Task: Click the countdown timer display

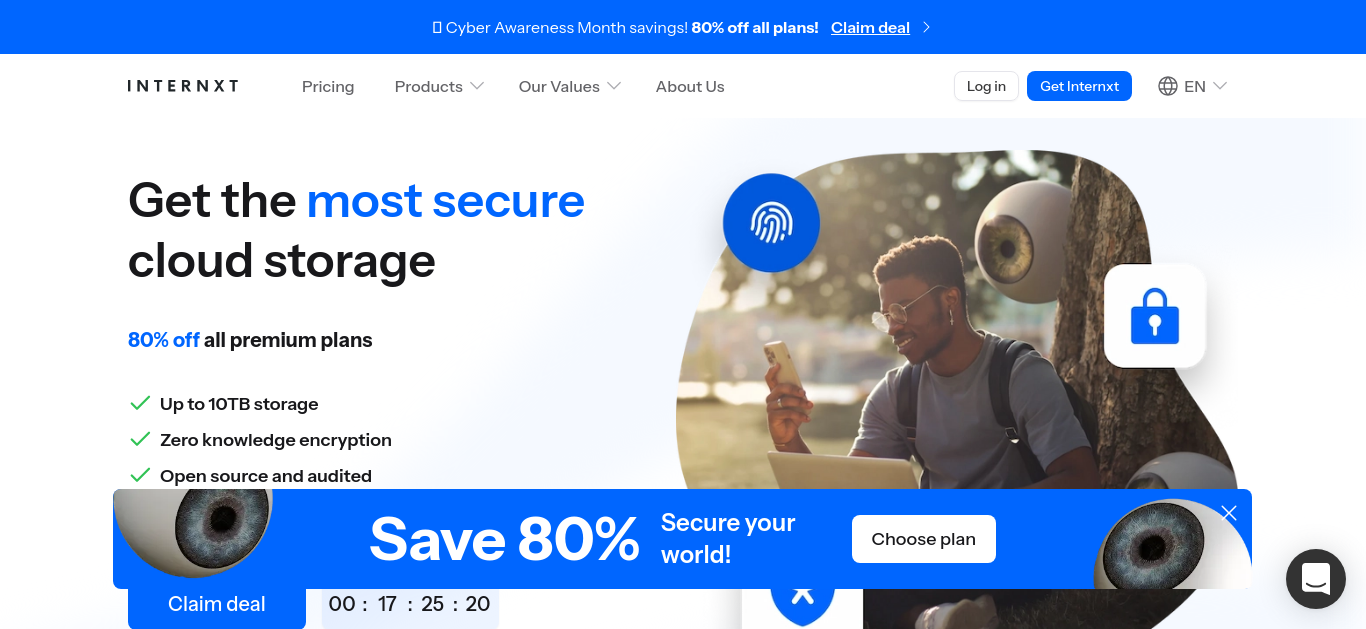Action: tap(410, 604)
